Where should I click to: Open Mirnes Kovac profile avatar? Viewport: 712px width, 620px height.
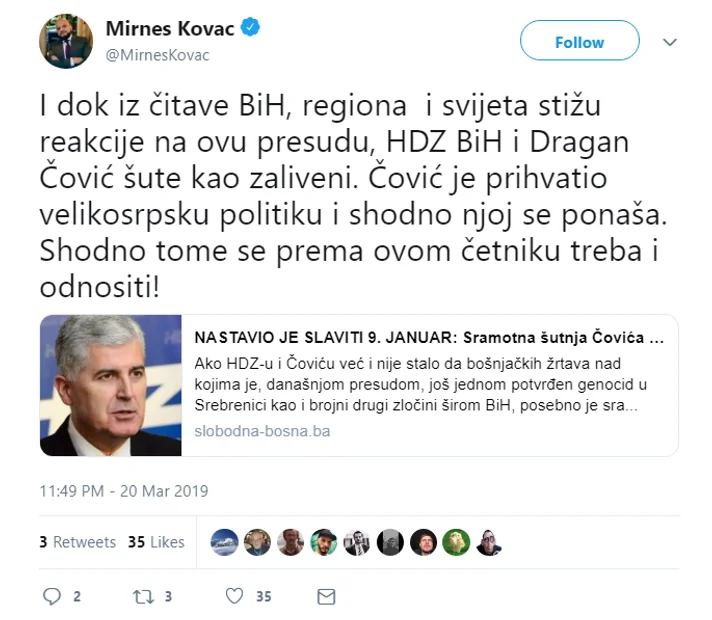click(66, 41)
